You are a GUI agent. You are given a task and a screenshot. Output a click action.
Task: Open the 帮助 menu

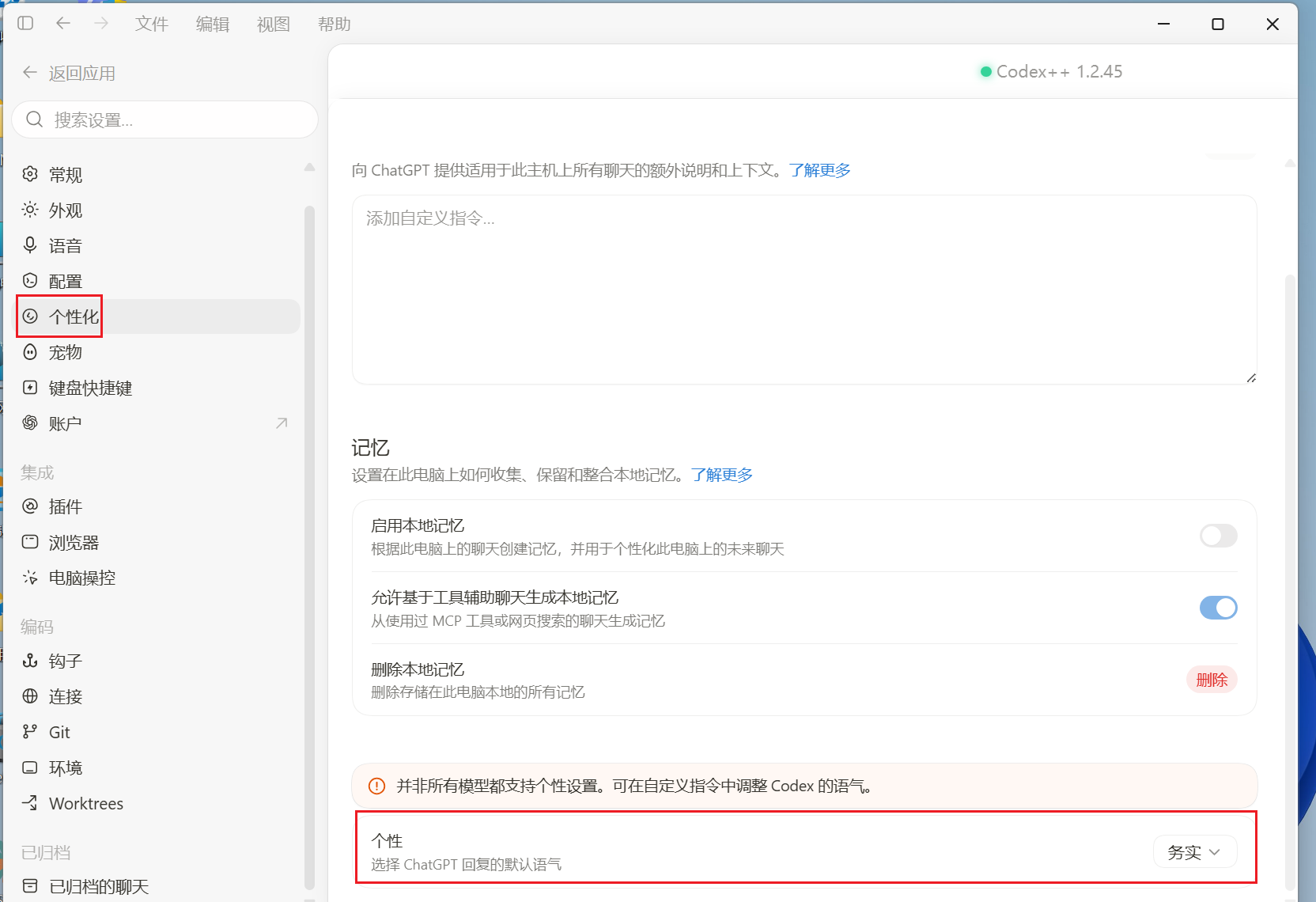(x=335, y=25)
